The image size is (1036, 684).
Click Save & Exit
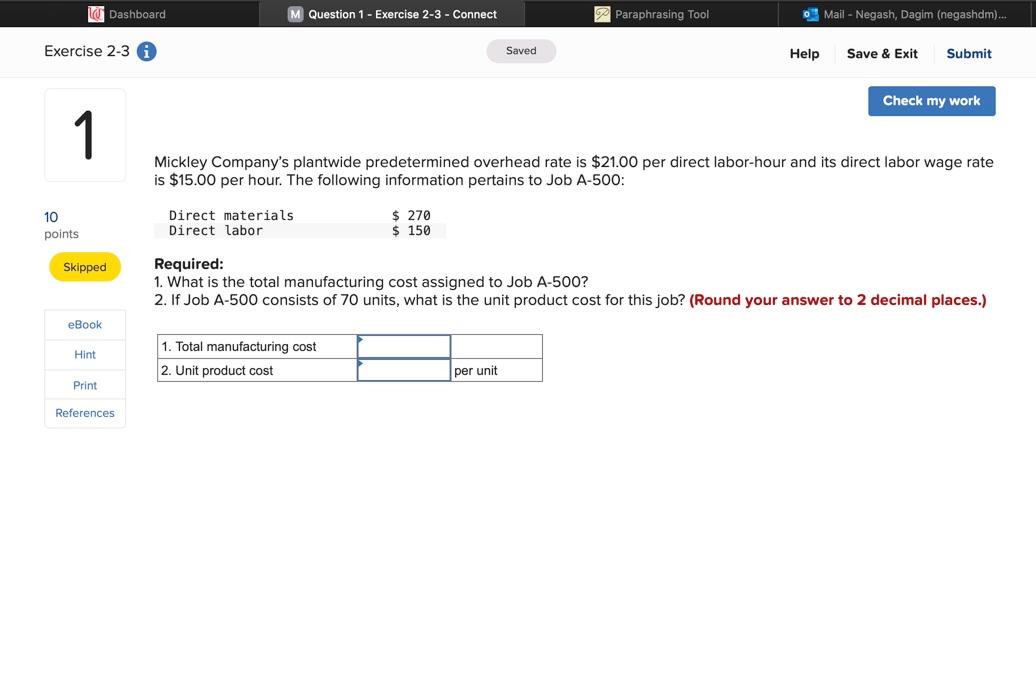(x=881, y=53)
